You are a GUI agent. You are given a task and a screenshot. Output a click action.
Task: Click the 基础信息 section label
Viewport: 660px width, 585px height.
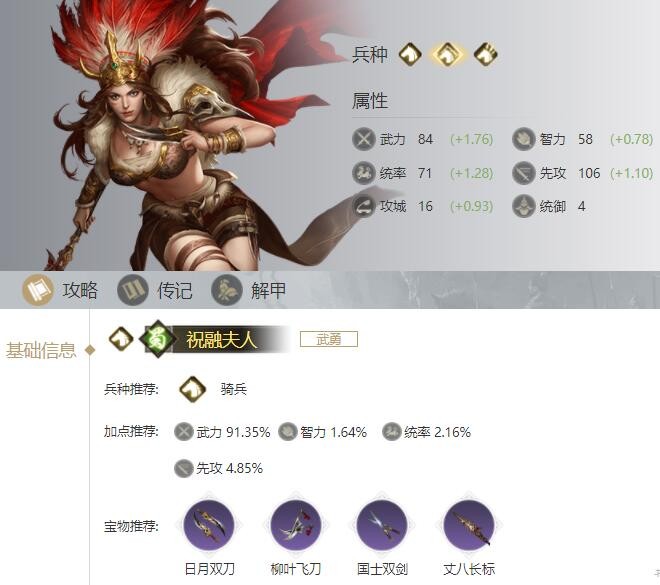click(41, 350)
